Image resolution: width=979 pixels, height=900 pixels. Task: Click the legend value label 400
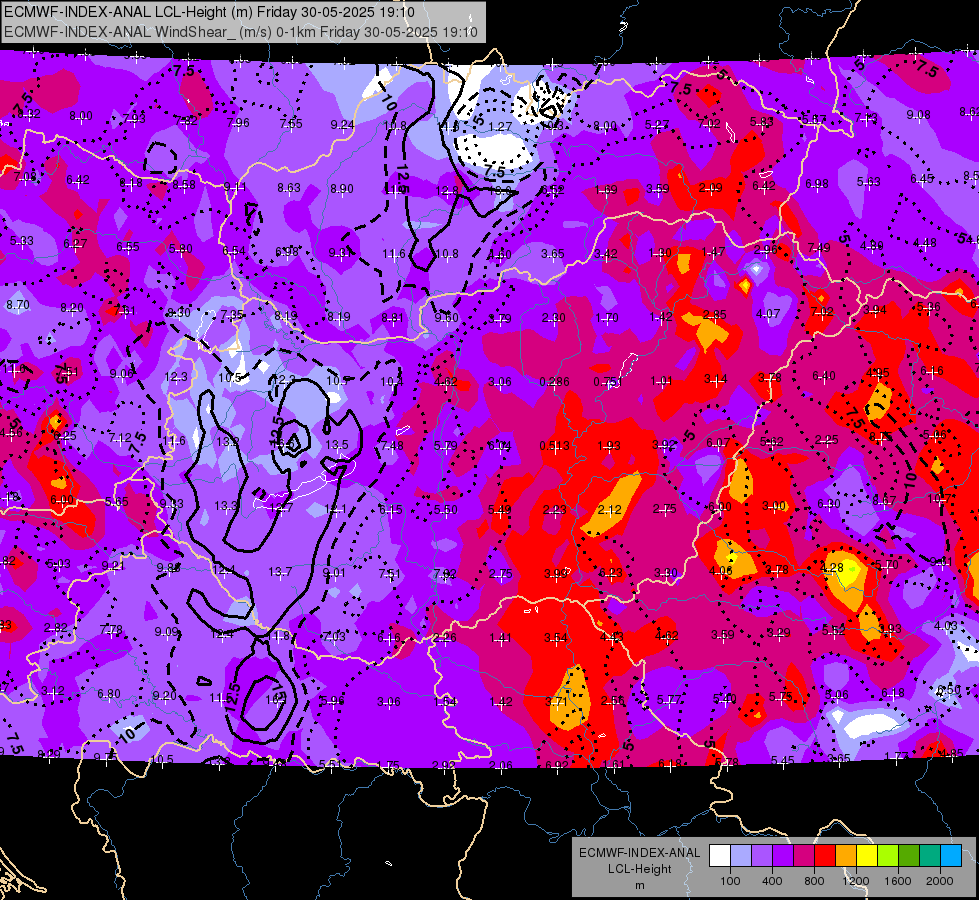click(772, 881)
